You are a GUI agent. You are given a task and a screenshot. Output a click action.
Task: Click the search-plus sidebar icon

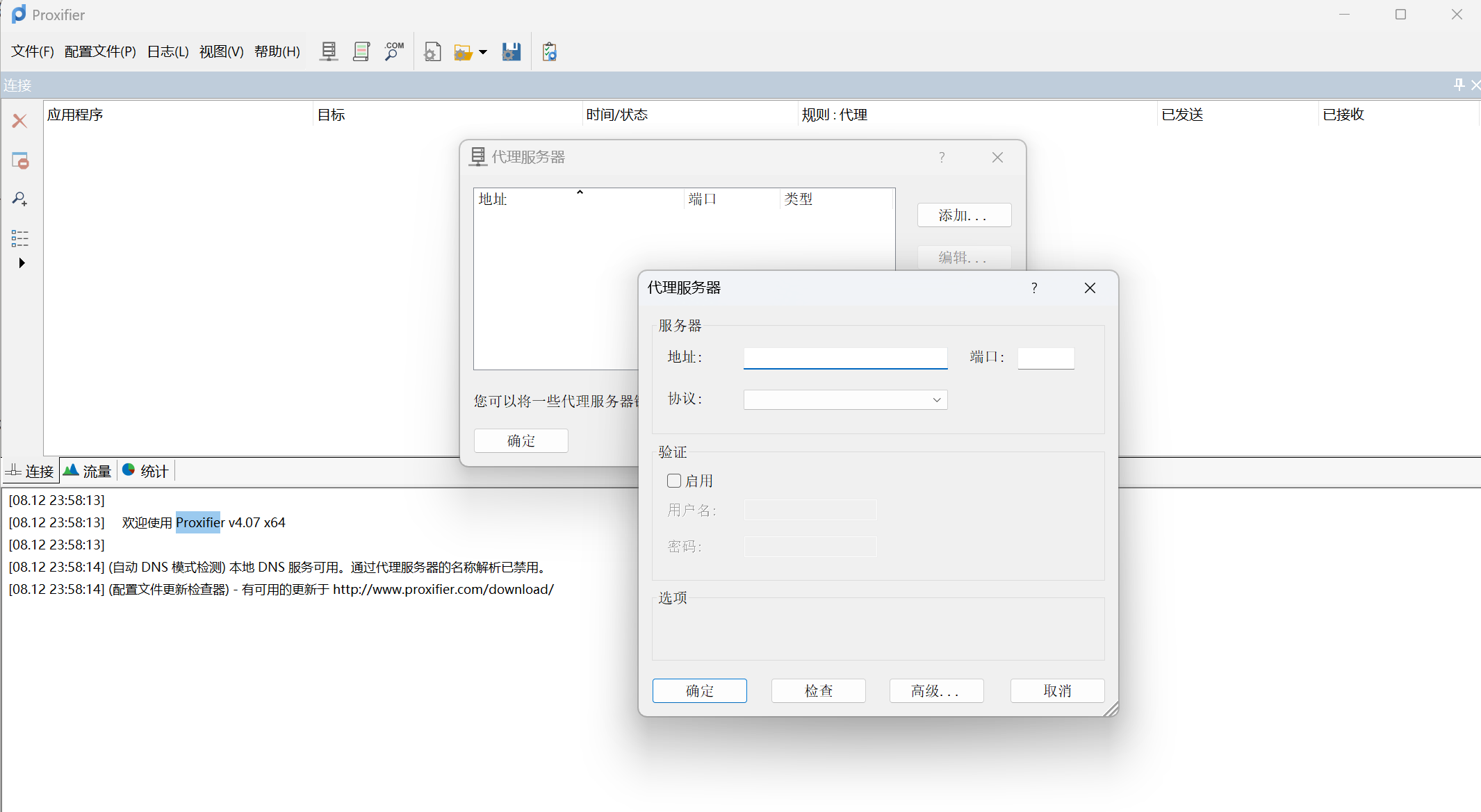pos(20,199)
